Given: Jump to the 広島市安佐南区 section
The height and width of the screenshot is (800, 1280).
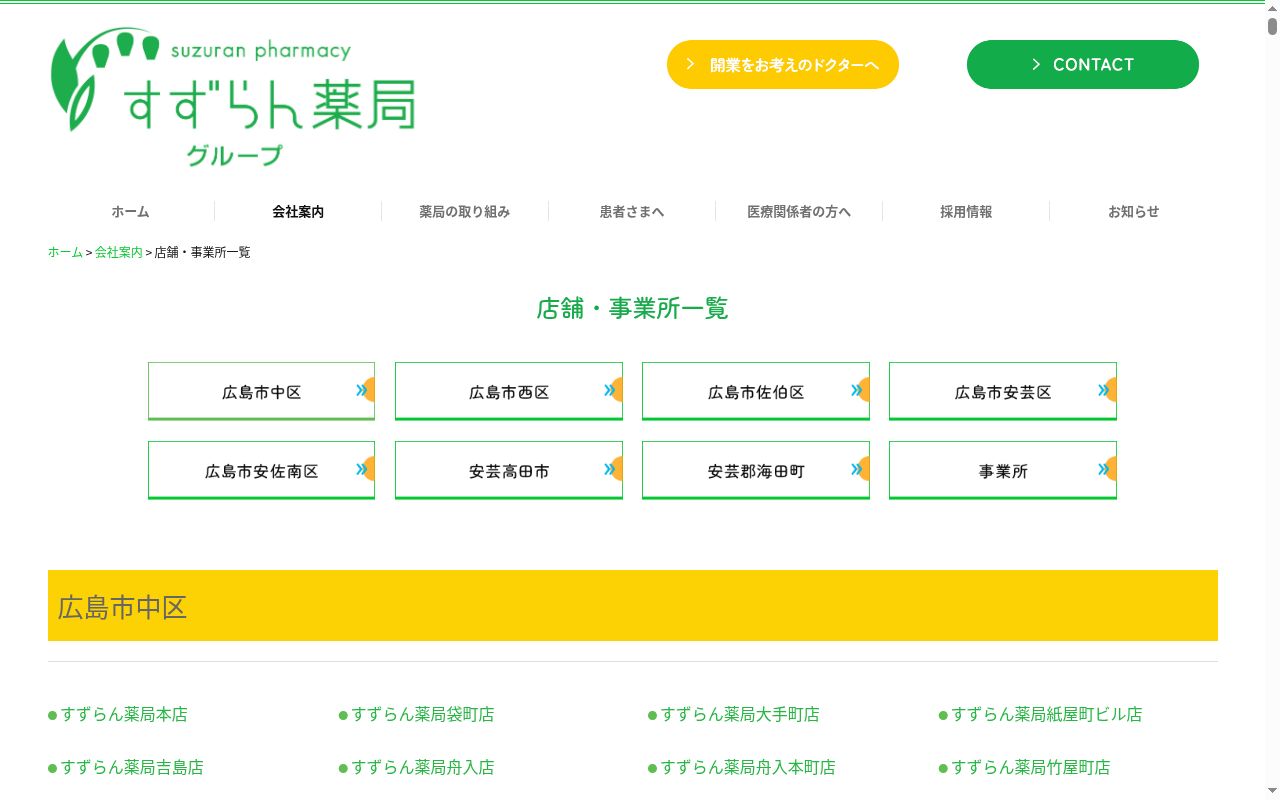Looking at the screenshot, I should tap(261, 470).
